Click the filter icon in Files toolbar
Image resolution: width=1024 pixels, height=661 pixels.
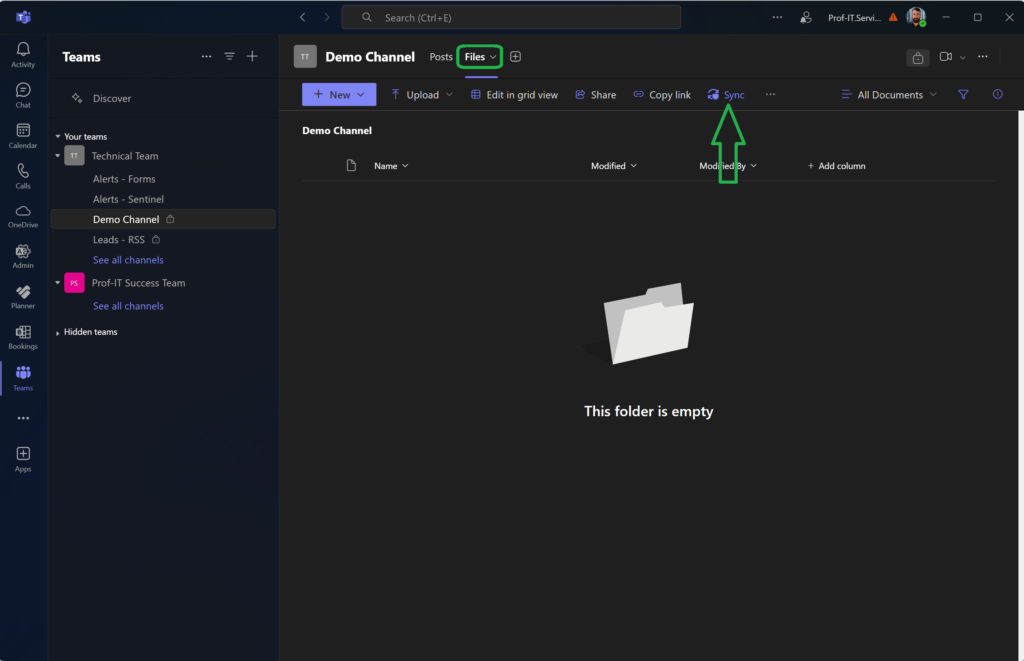[x=963, y=95]
